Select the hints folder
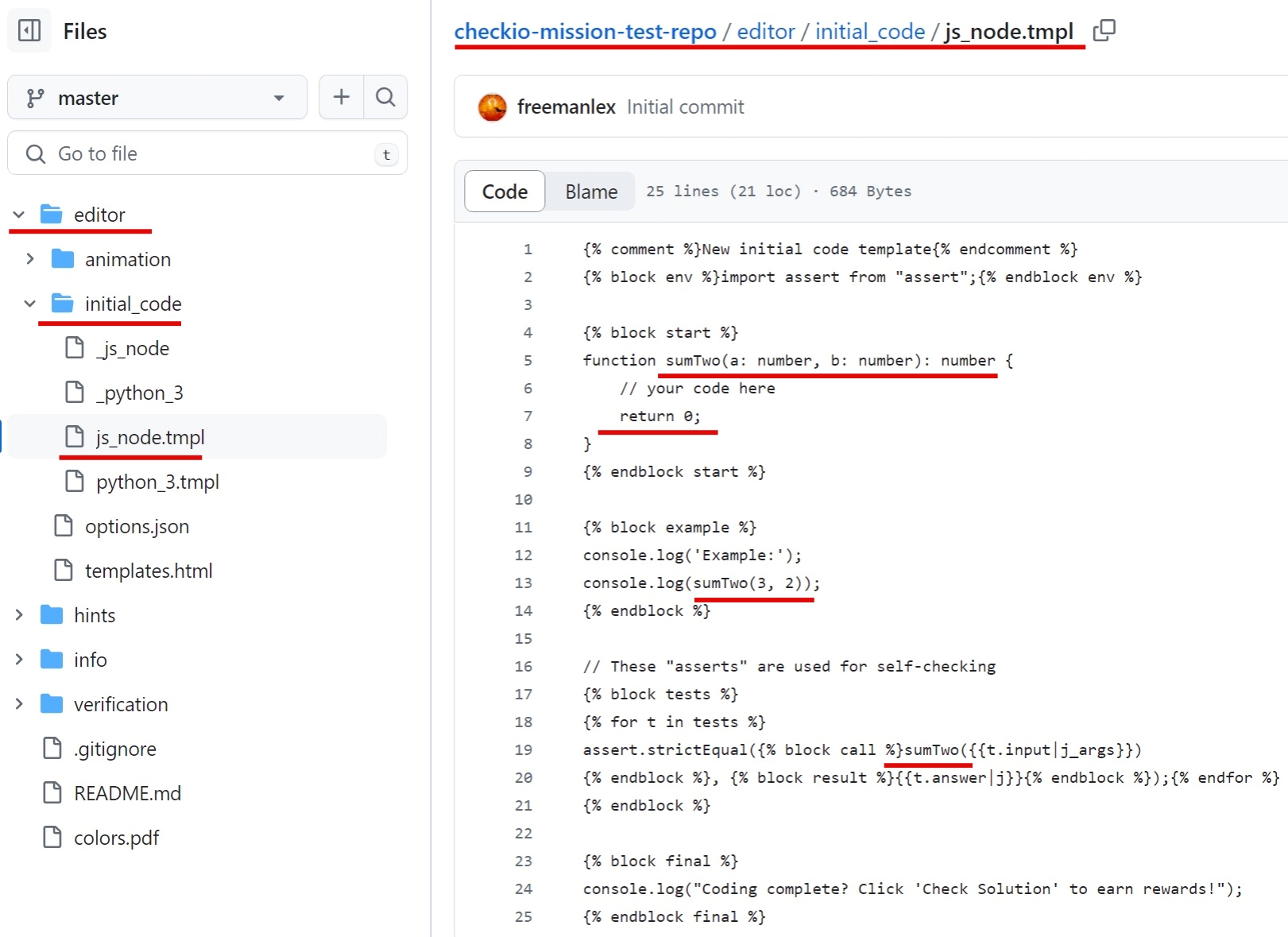The width and height of the screenshot is (1288, 937). coord(95,615)
